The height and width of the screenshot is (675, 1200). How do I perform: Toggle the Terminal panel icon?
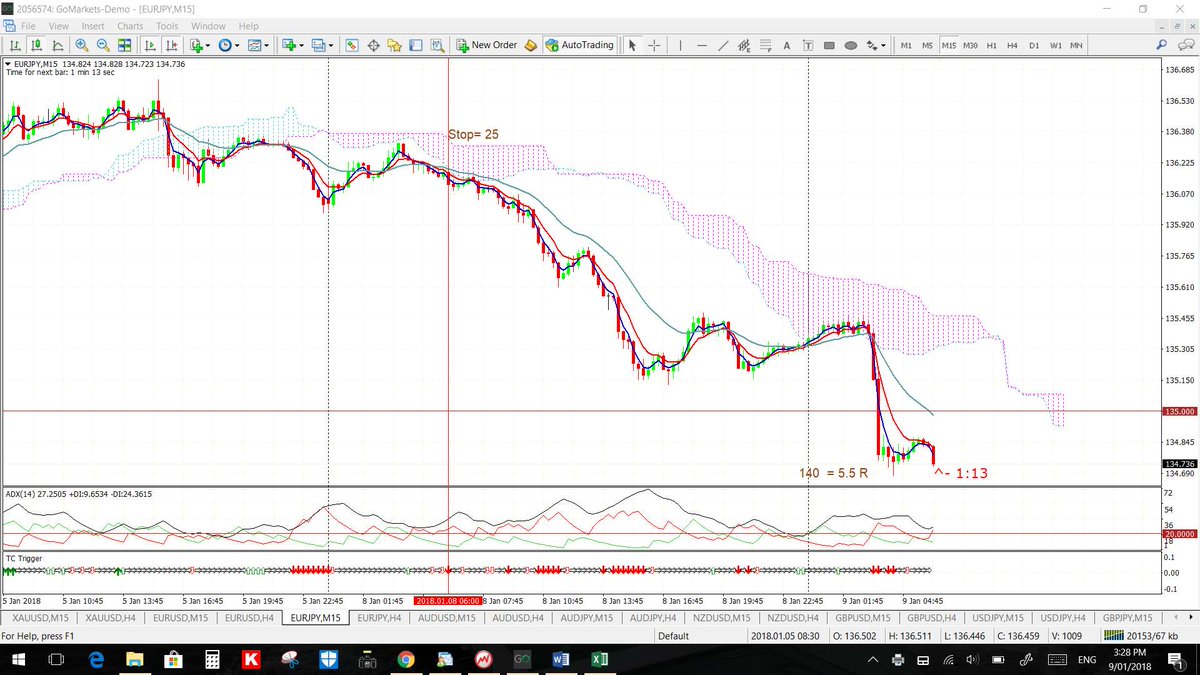point(417,45)
